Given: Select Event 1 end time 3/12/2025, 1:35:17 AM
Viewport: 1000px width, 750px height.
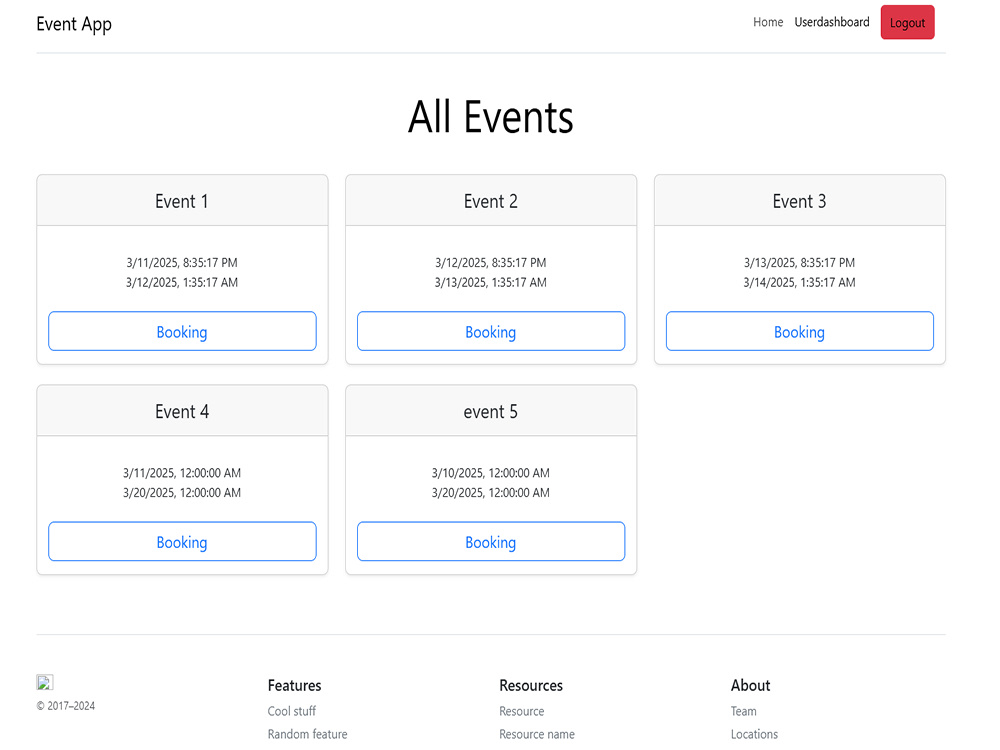Looking at the screenshot, I should (182, 283).
